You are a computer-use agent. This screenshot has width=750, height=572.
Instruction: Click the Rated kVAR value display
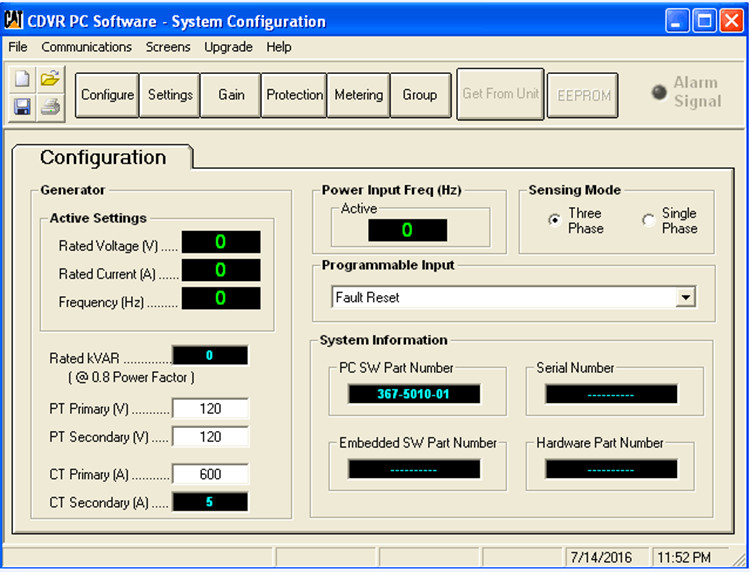(210, 355)
